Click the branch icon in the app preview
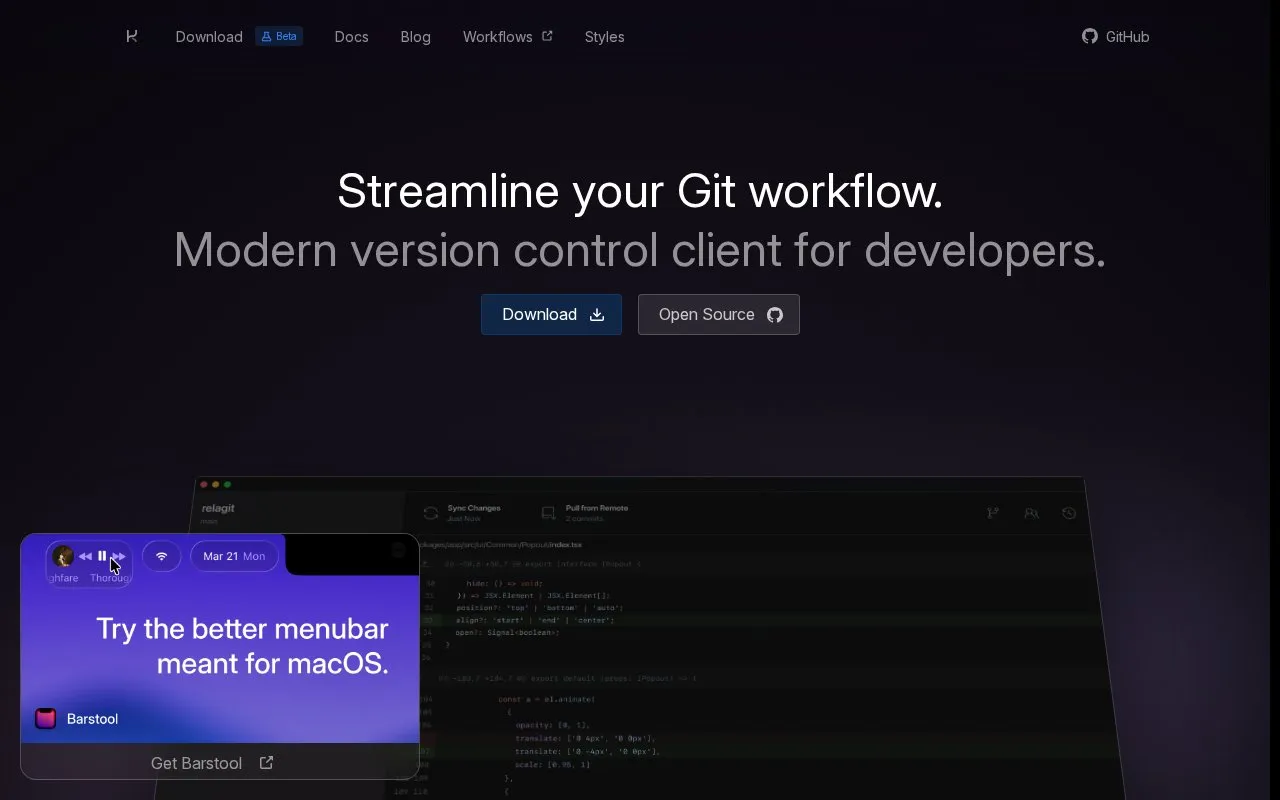The image size is (1280, 800). 992,513
